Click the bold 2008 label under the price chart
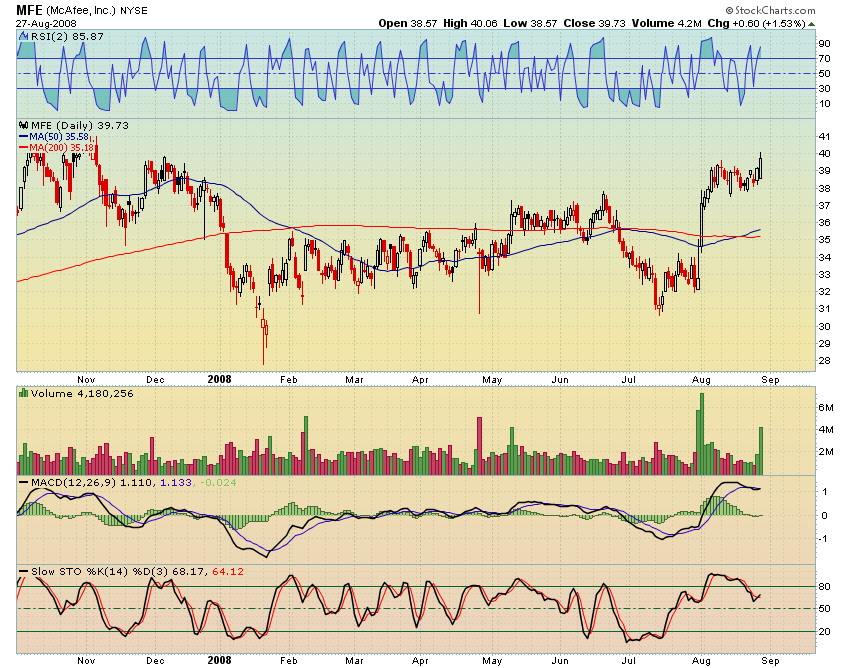Screen dimensions: 850x668 (220, 379)
